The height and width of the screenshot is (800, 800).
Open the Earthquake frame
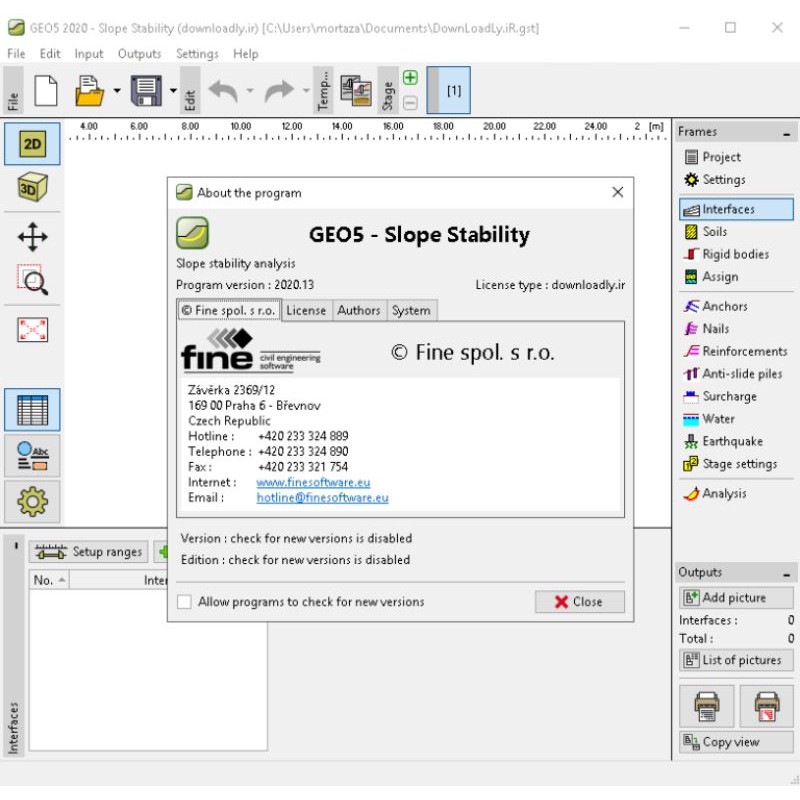coord(732,441)
